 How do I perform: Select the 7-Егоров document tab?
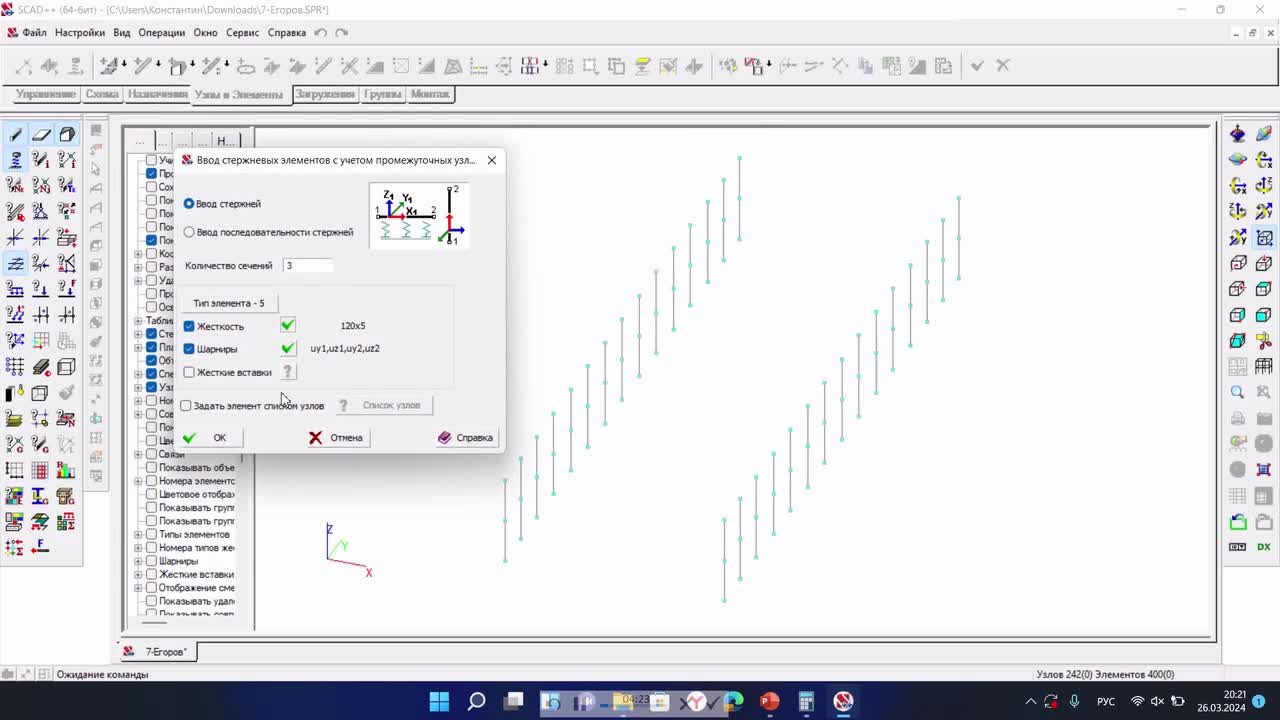pos(158,652)
